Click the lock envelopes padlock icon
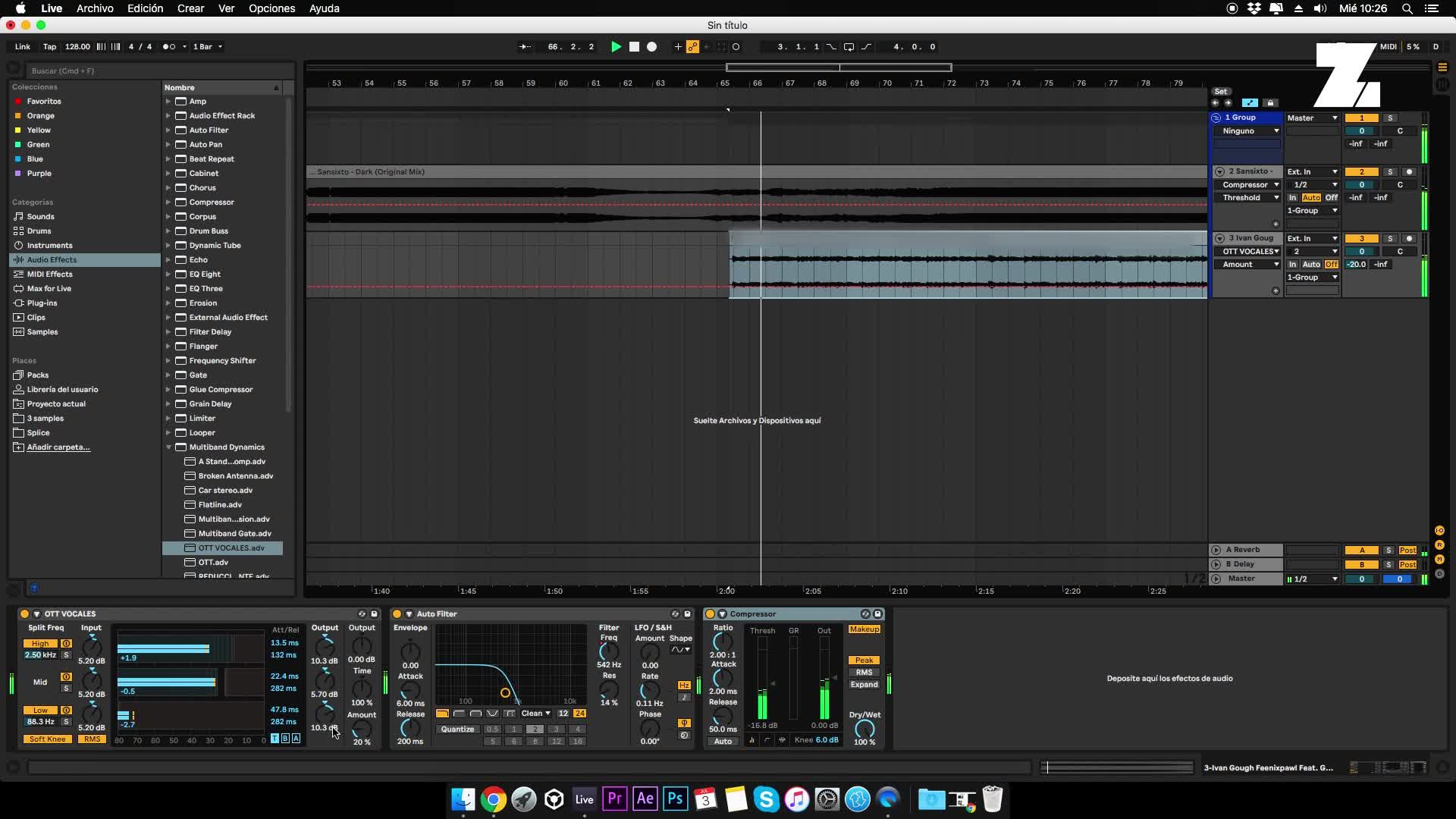 (x=1272, y=102)
